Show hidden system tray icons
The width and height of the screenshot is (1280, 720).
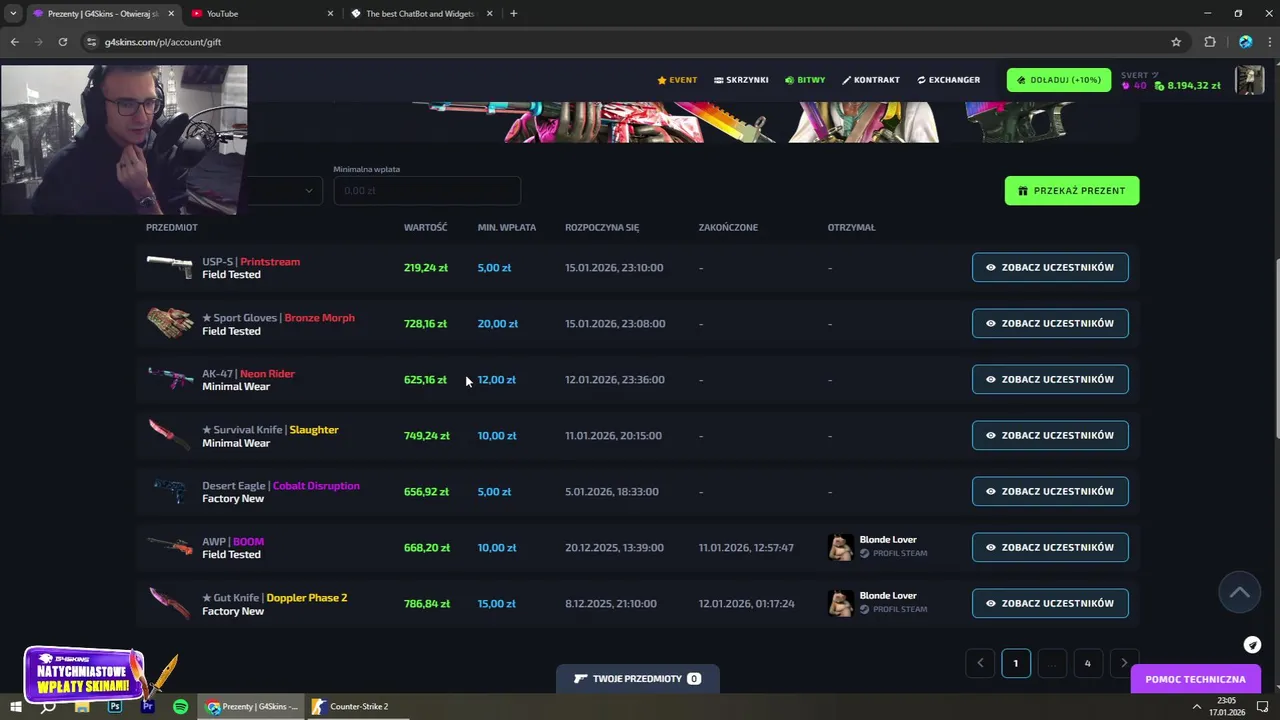pos(1196,707)
